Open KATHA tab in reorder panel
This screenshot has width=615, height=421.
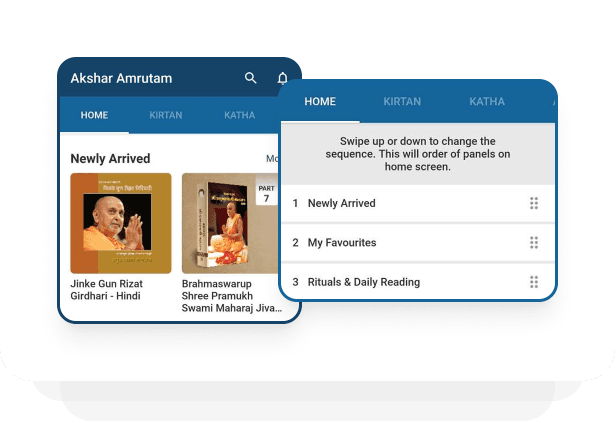487,101
